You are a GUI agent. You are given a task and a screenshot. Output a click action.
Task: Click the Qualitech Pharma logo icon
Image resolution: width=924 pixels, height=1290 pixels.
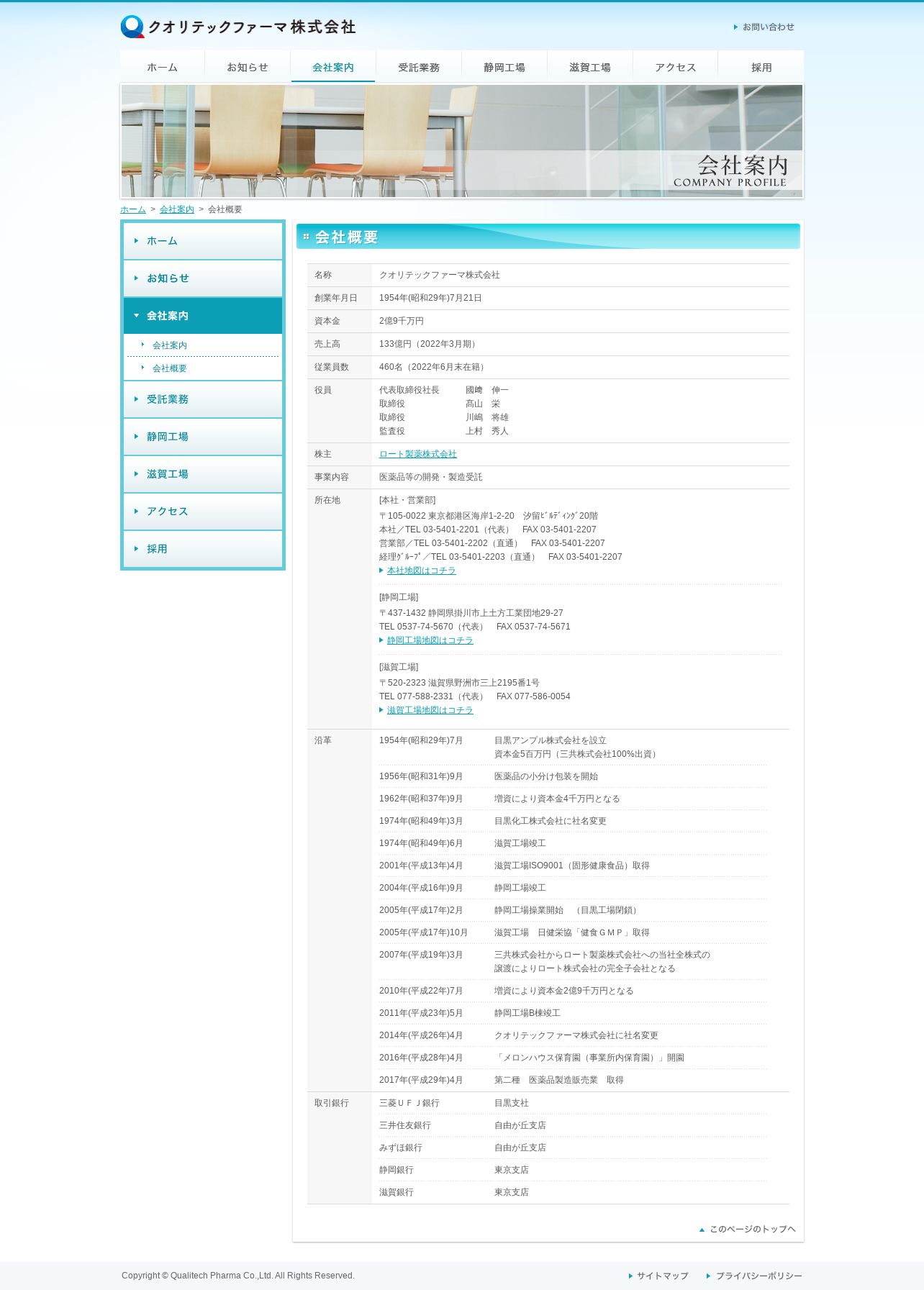tap(132, 27)
